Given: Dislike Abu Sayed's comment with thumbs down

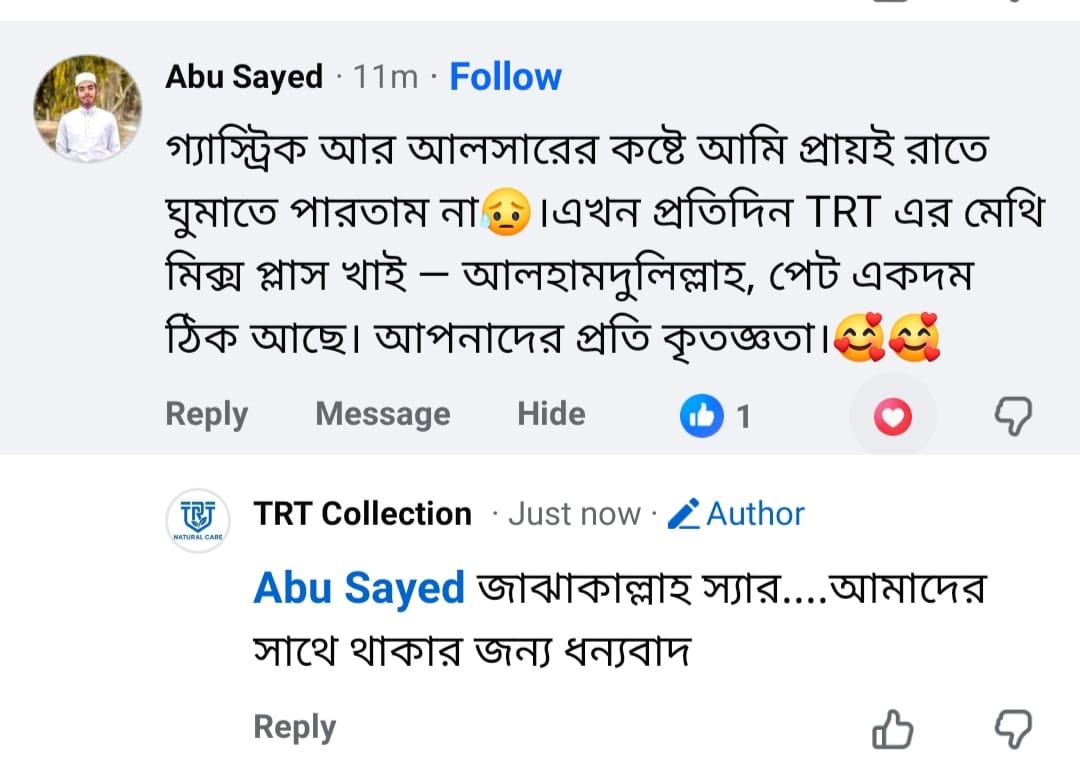Looking at the screenshot, I should tap(1013, 415).
